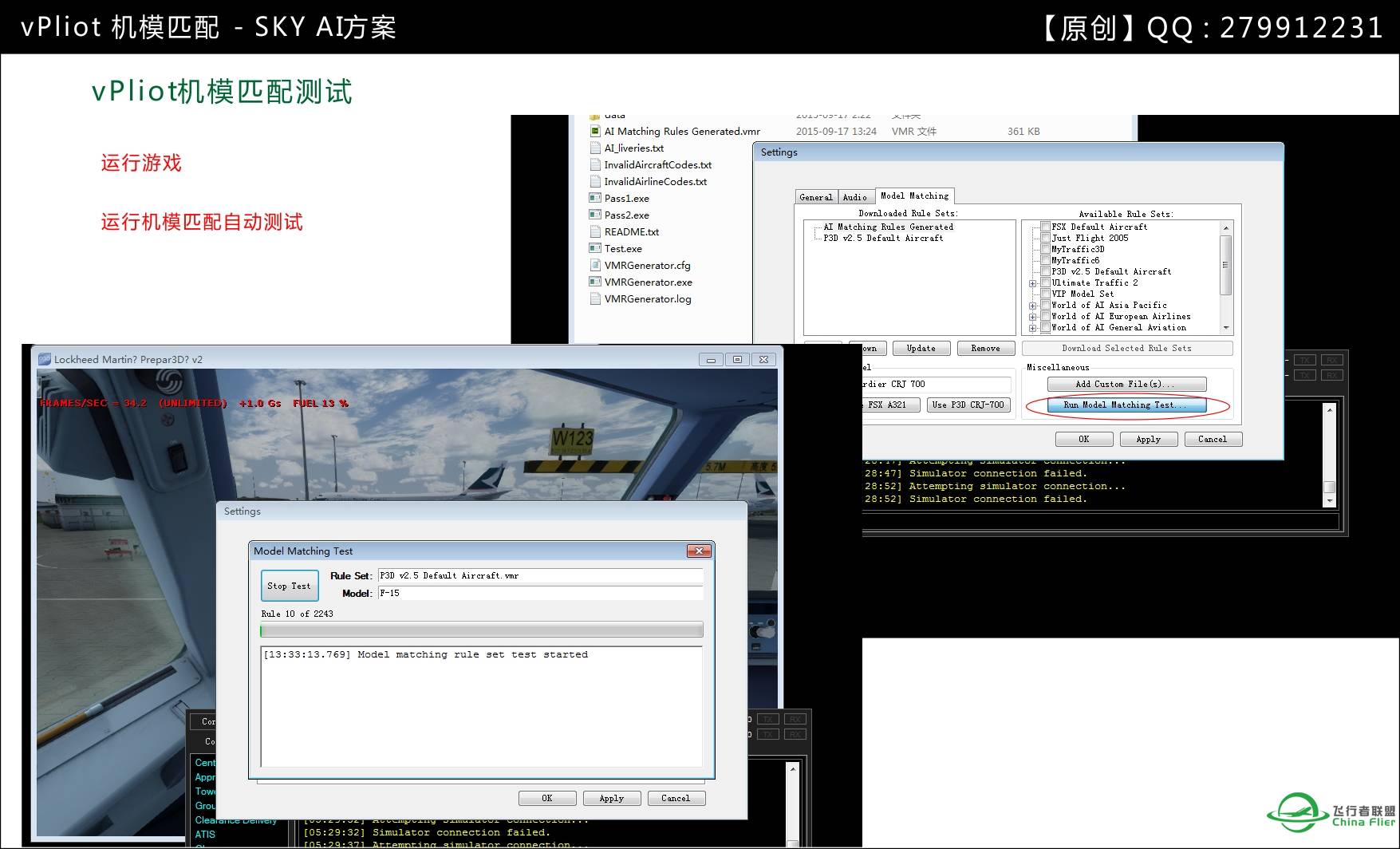Select the Test.exe program icon
Screen dimensions: 1400x849
click(x=594, y=248)
